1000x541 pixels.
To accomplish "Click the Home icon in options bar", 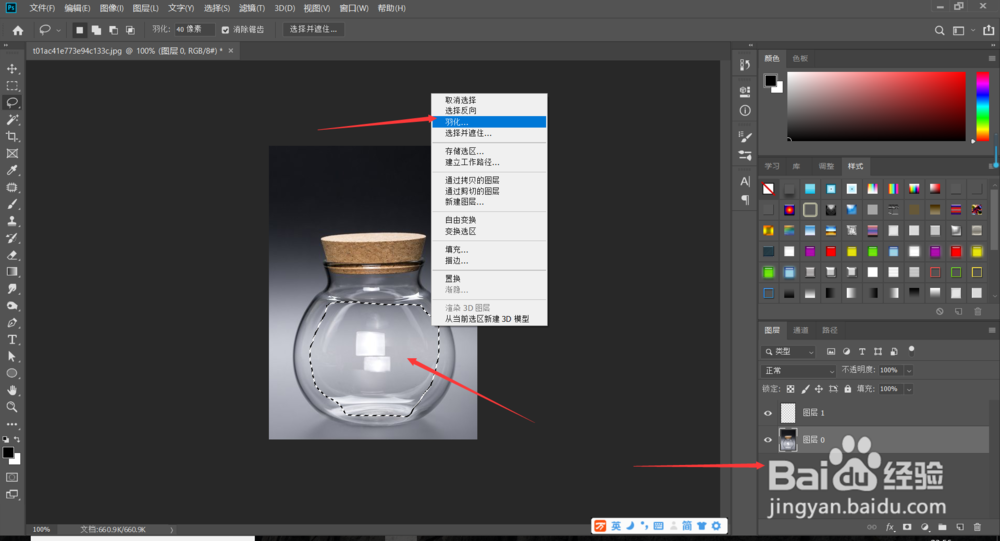I will point(18,29).
